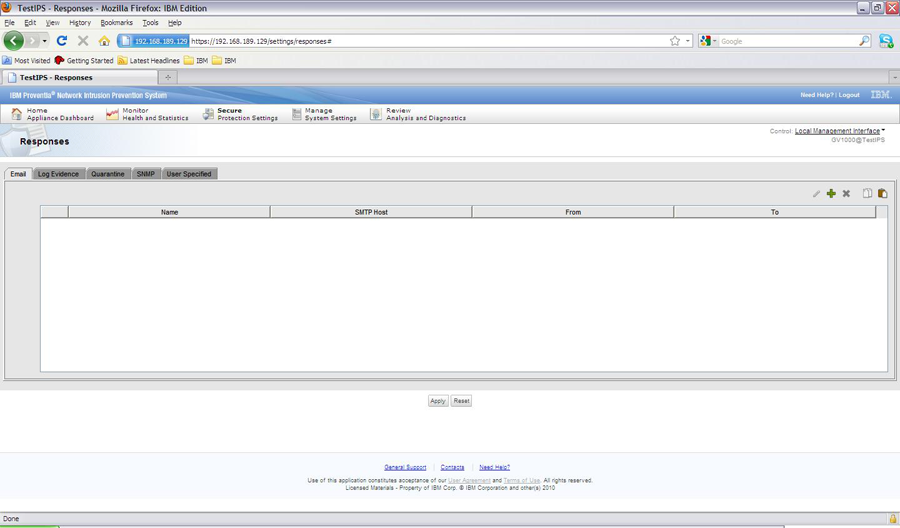Open the Most Visited bookmark
The image size is (900, 528).
(26, 60)
